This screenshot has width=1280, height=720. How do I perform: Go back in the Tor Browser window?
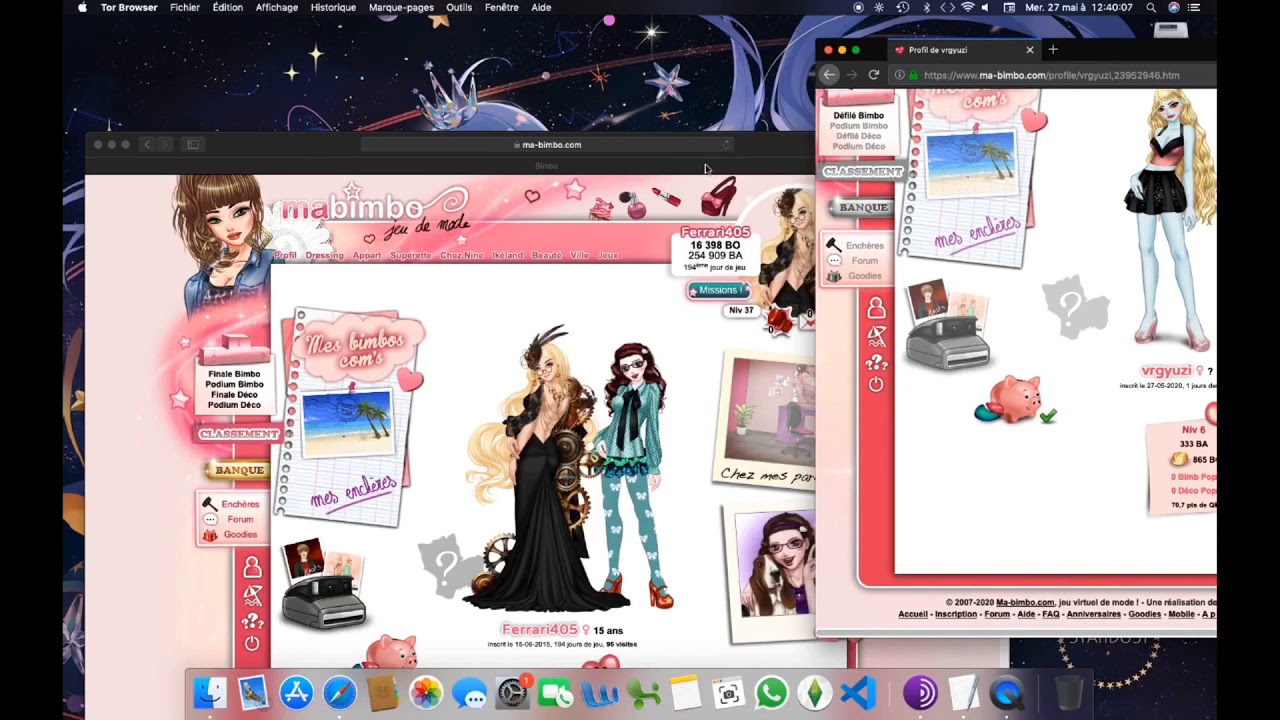(828, 75)
